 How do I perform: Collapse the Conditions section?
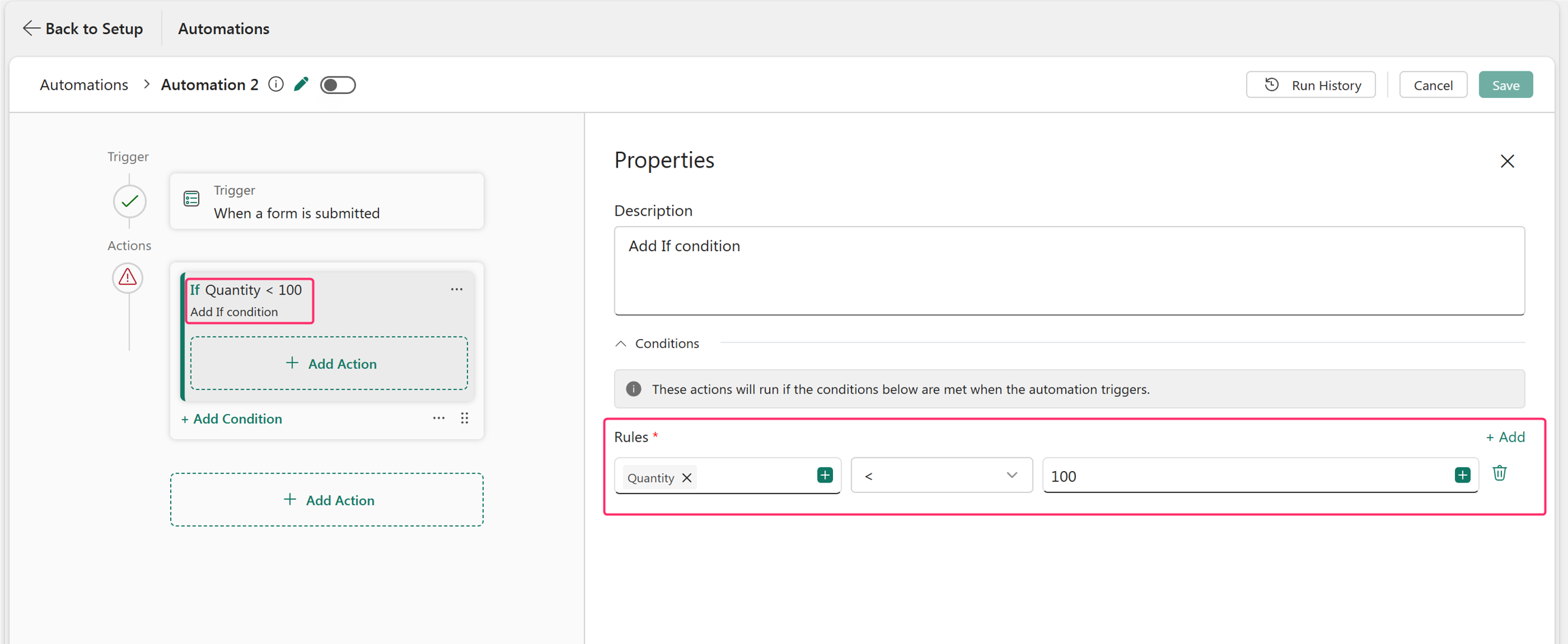[x=621, y=344]
